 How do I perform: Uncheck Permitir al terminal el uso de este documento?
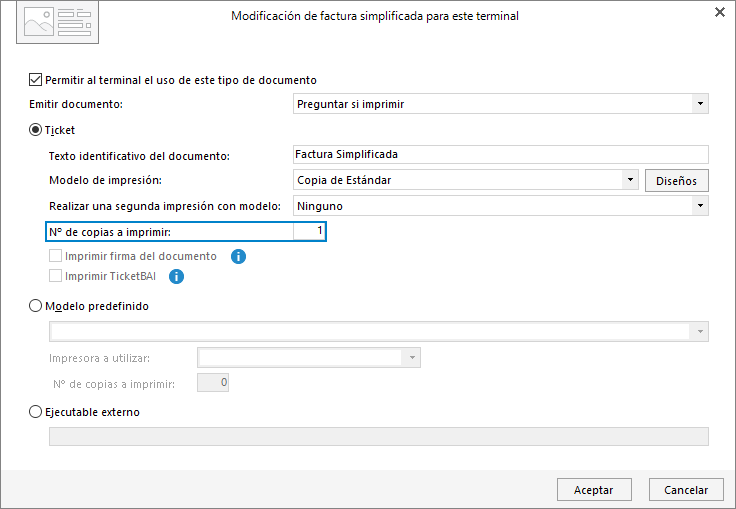(x=35, y=79)
